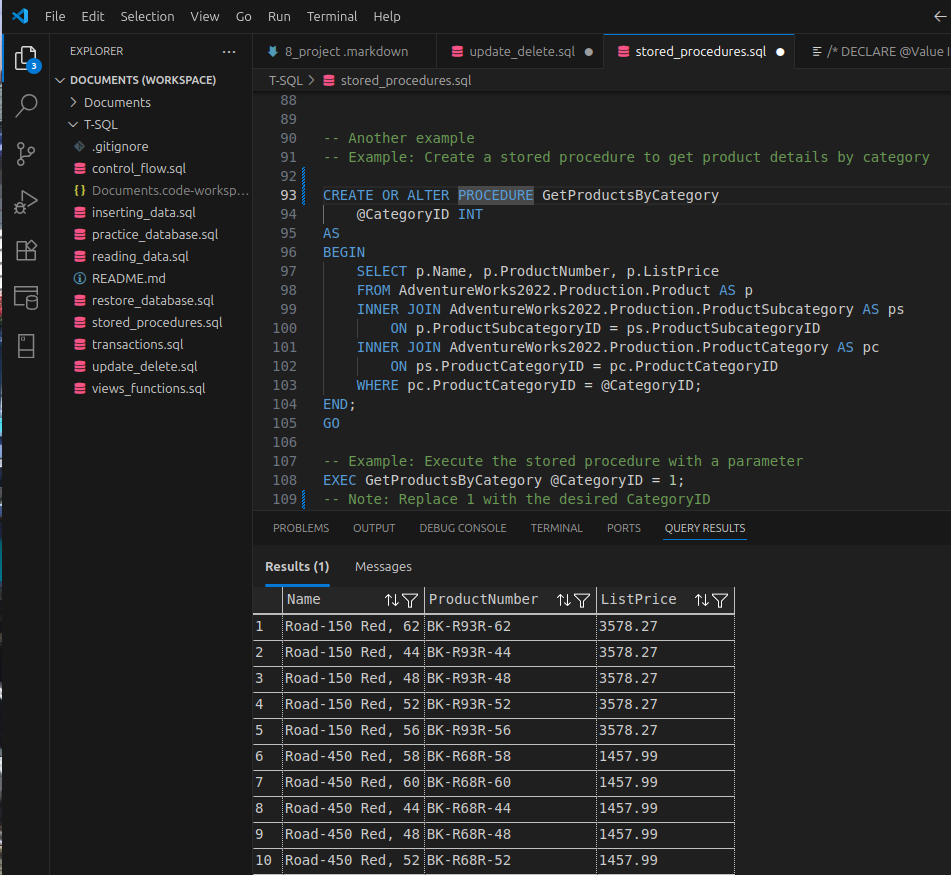Click T-SQL breadcrumb link
Screen dimensions: 951x875
pos(287,80)
